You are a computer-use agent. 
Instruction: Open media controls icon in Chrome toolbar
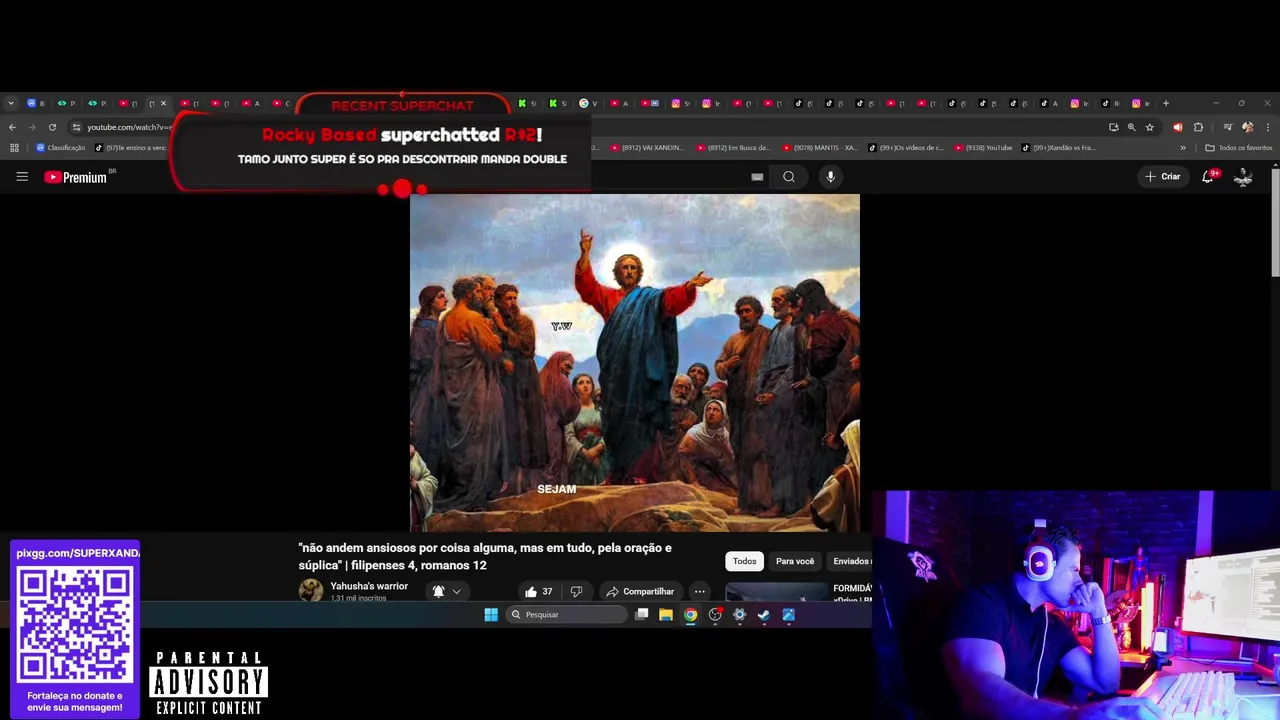point(1228,127)
